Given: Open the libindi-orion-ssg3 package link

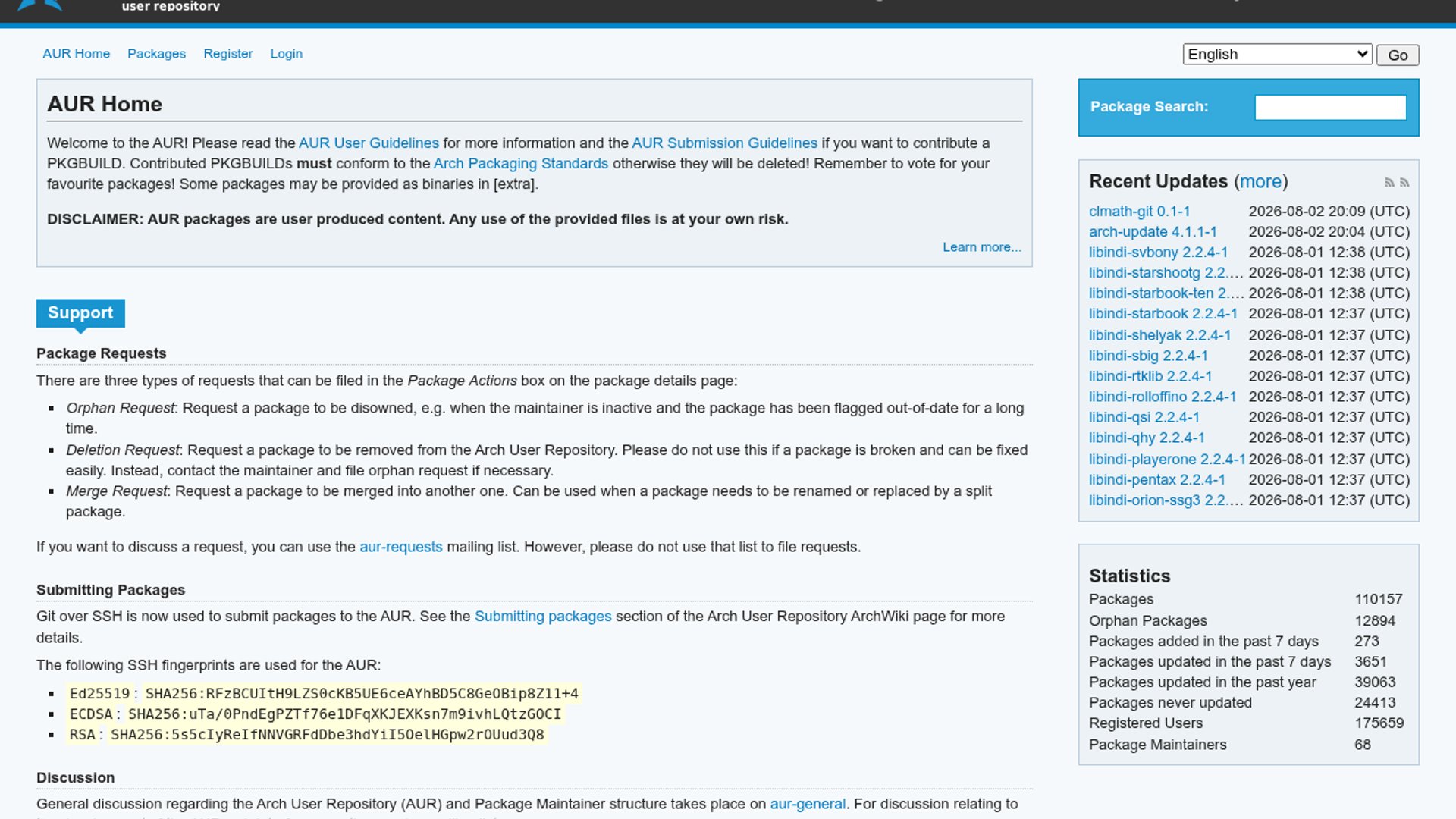Looking at the screenshot, I should click(x=1166, y=500).
